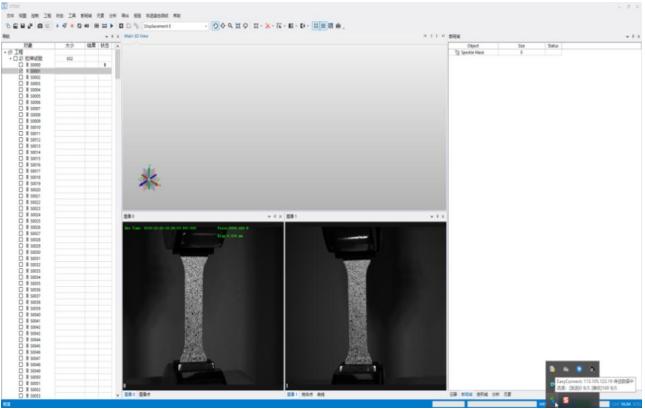Enable the checkbox for S0010 item
The width and height of the screenshot is (645, 409).
(20, 128)
